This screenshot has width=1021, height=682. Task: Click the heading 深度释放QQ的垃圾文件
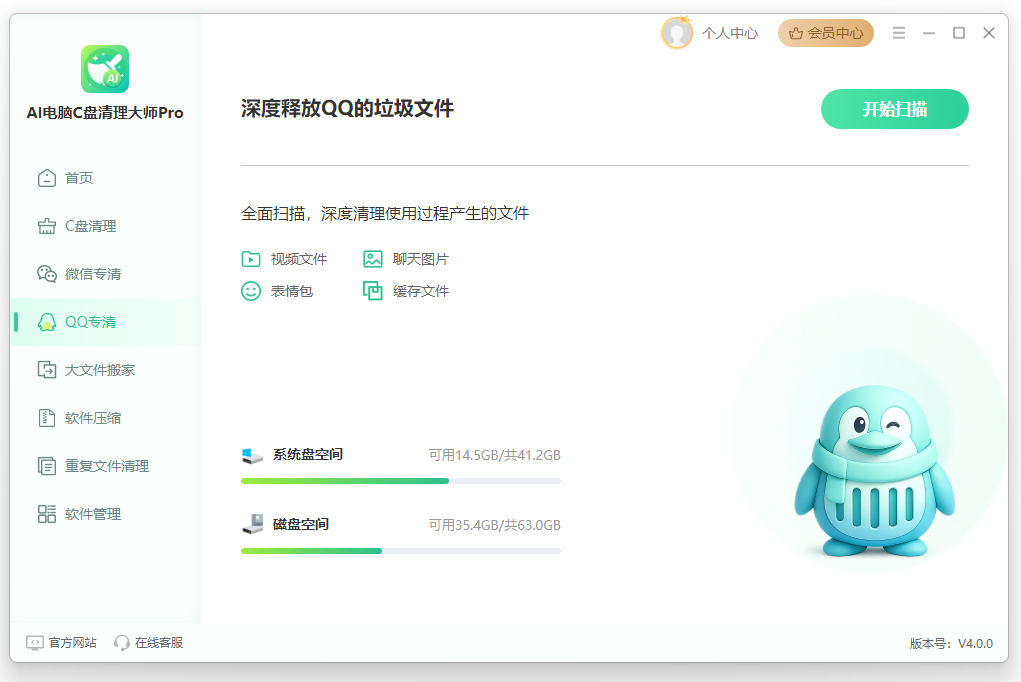click(347, 108)
